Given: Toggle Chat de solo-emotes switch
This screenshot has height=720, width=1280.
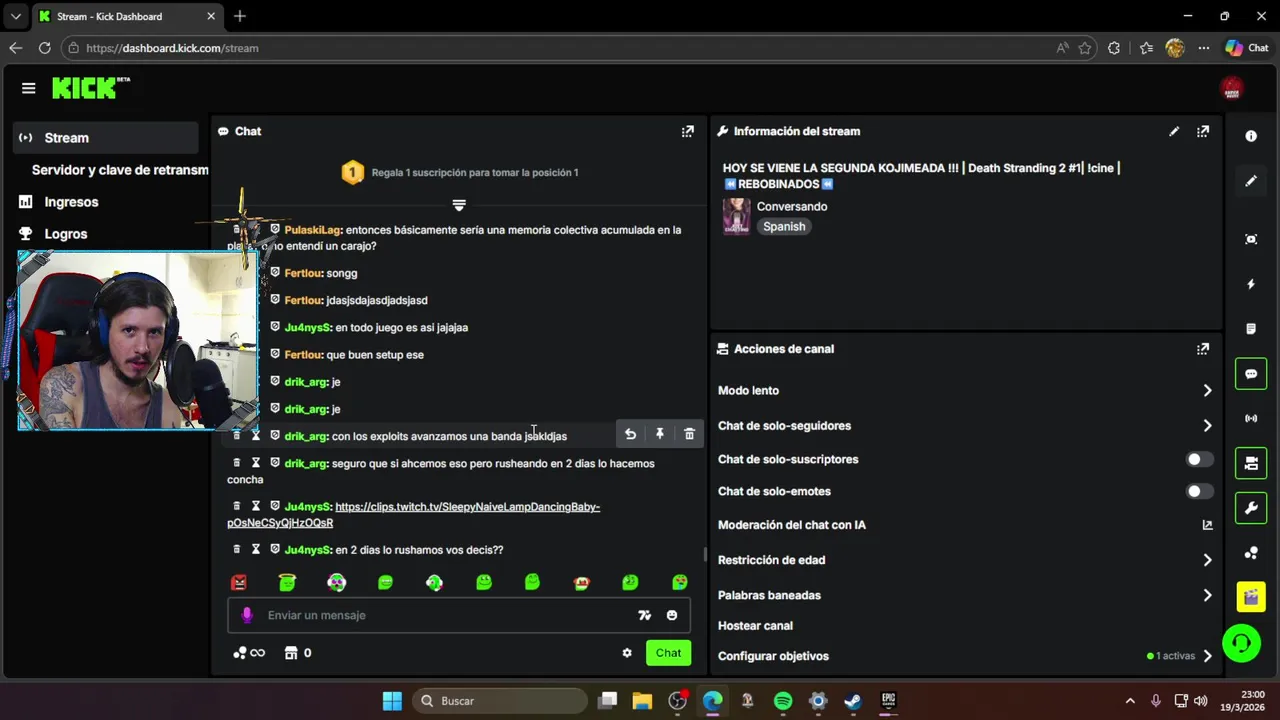Looking at the screenshot, I should [1199, 491].
